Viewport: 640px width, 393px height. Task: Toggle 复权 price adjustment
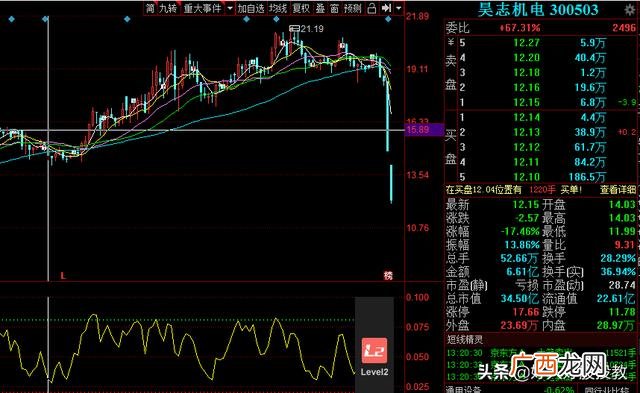(301, 8)
